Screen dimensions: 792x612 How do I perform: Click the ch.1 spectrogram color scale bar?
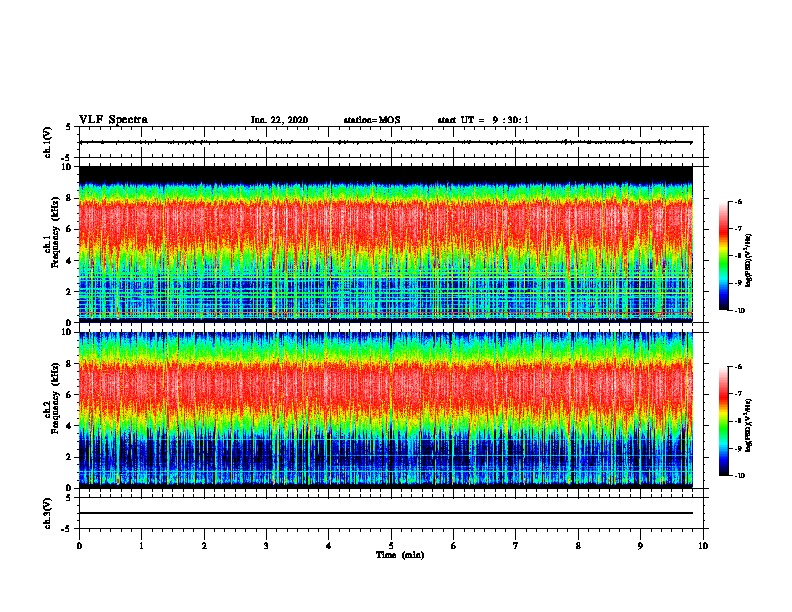click(x=723, y=256)
